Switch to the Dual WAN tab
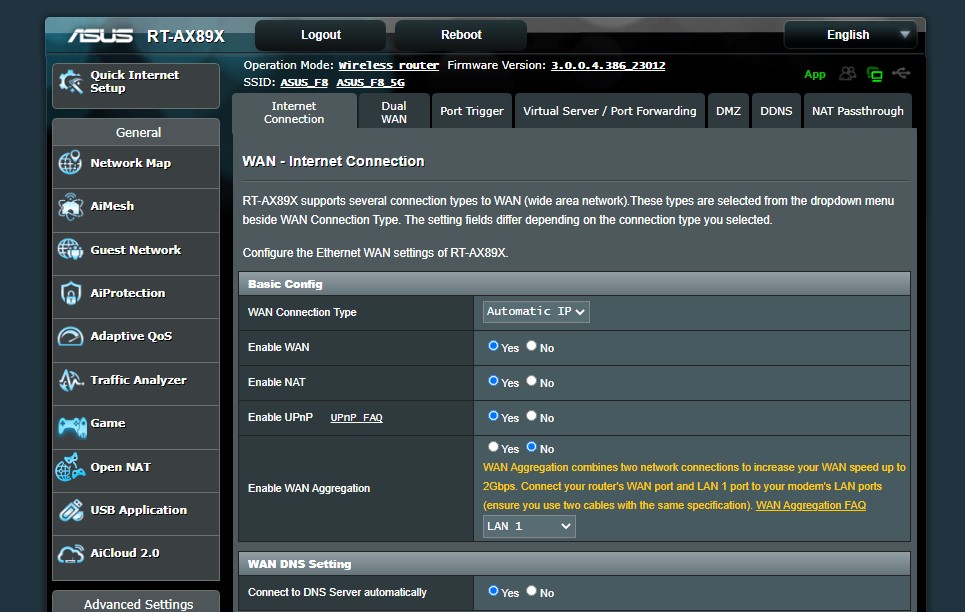The width and height of the screenshot is (965, 612). (394, 112)
